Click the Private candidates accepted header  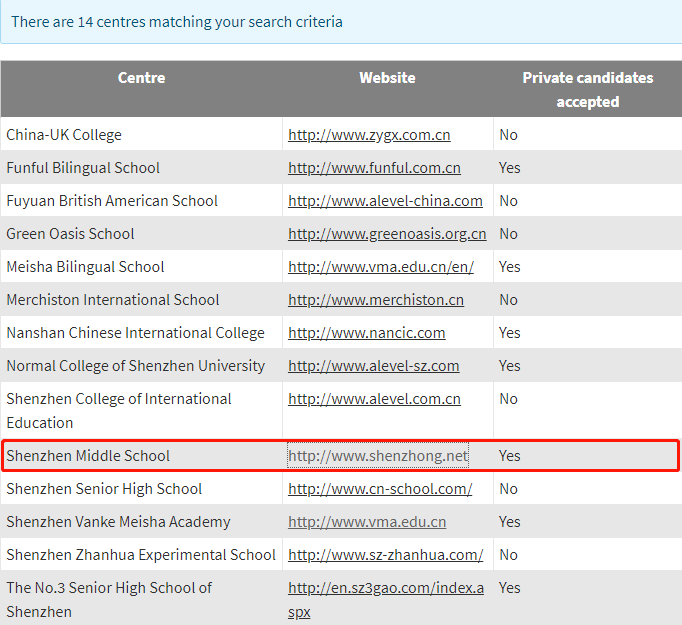point(588,90)
